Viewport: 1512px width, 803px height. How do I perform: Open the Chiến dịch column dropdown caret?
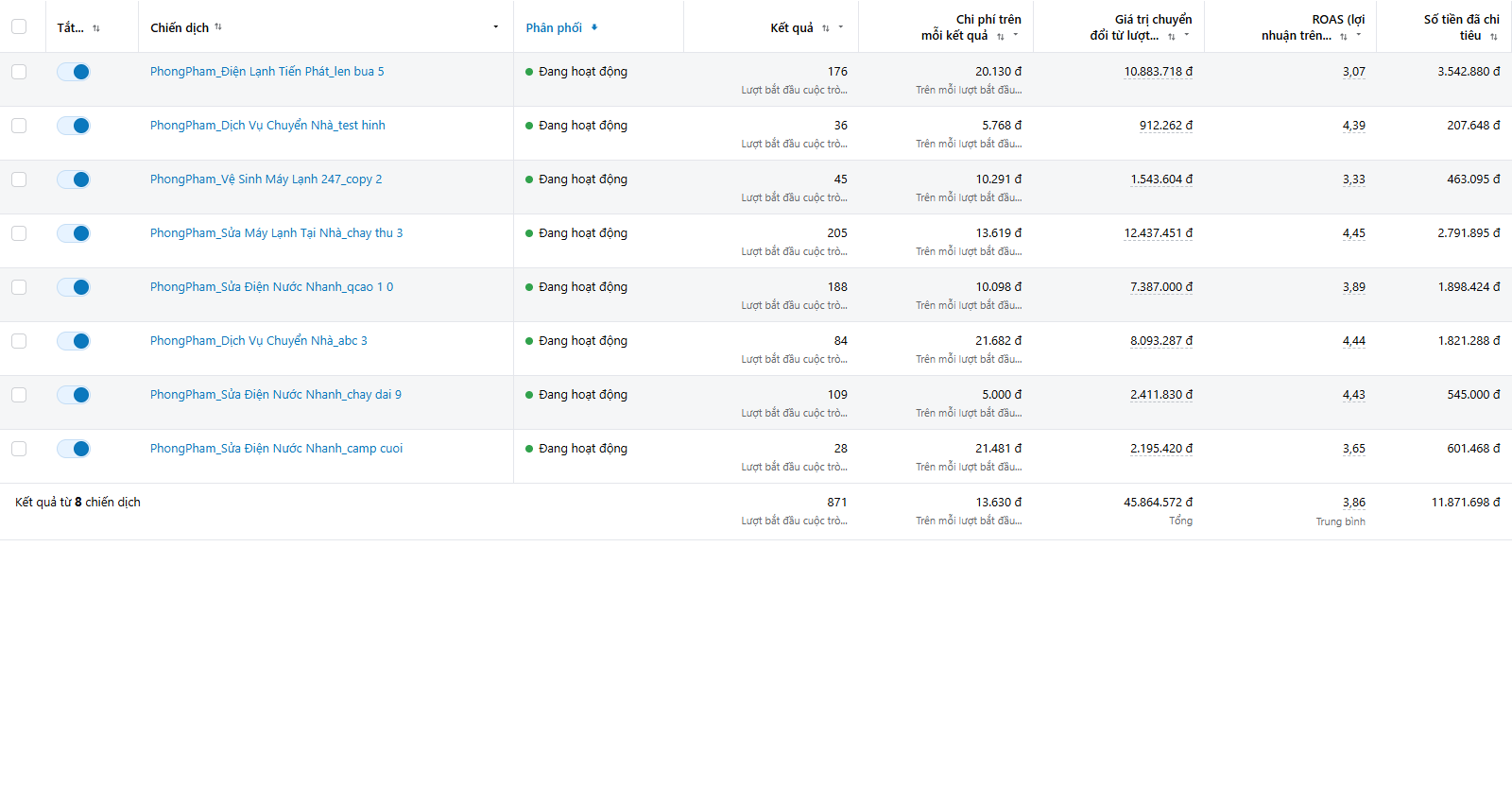(x=496, y=26)
